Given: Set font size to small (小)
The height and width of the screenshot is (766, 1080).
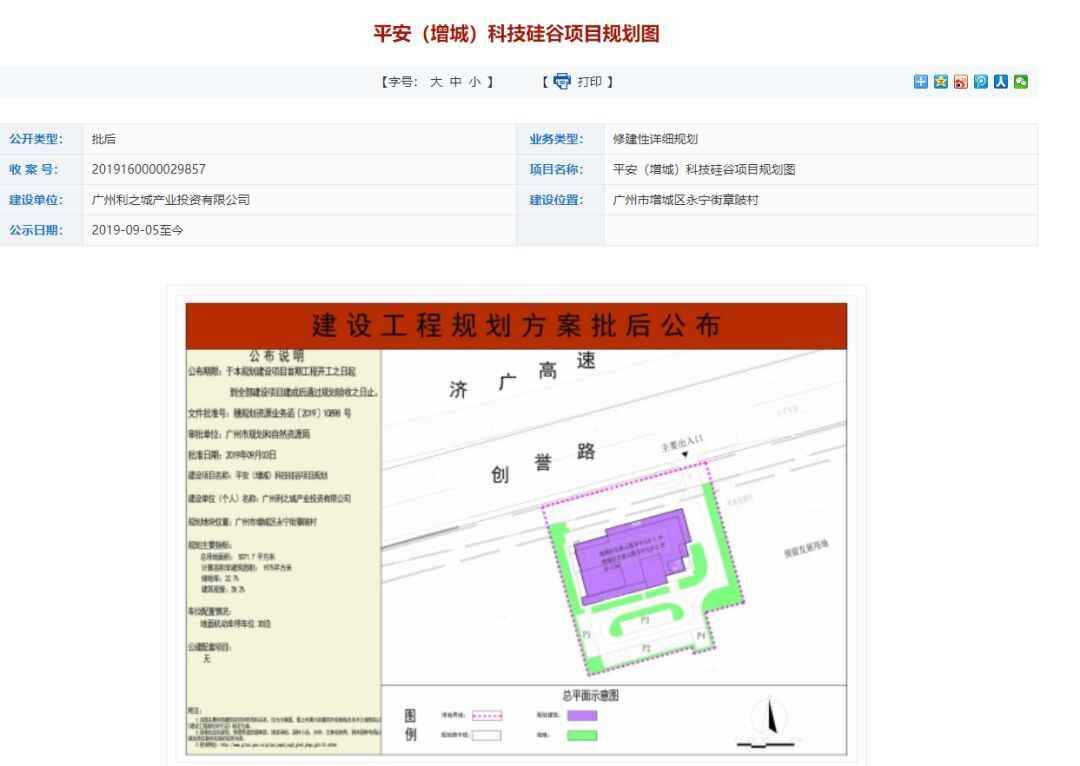Looking at the screenshot, I should [x=478, y=80].
